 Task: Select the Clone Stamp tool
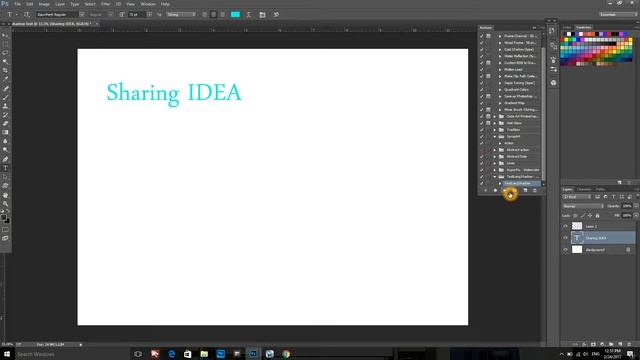click(5, 106)
